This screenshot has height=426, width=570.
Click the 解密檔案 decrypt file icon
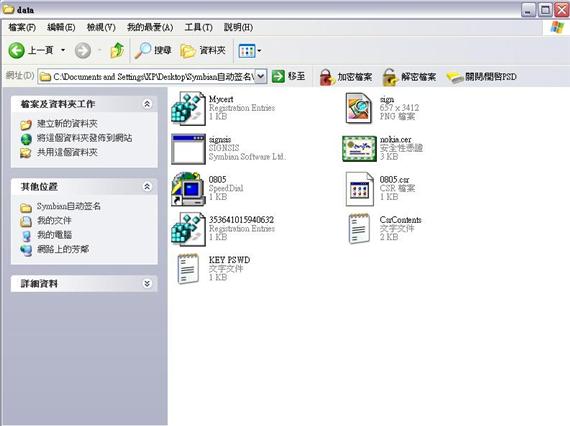pyautogui.click(x=391, y=77)
